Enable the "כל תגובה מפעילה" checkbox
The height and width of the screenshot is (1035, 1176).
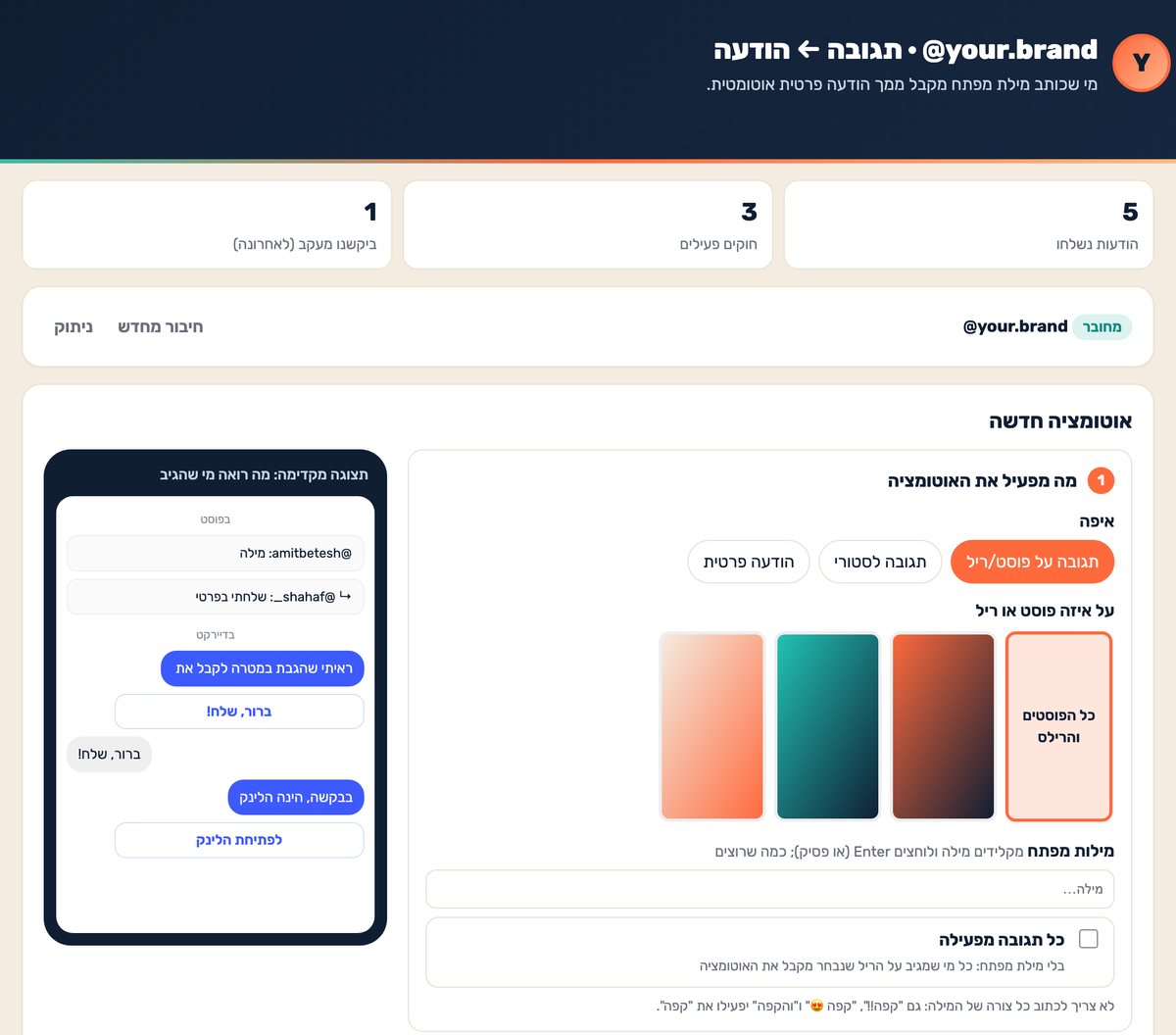(x=1088, y=939)
